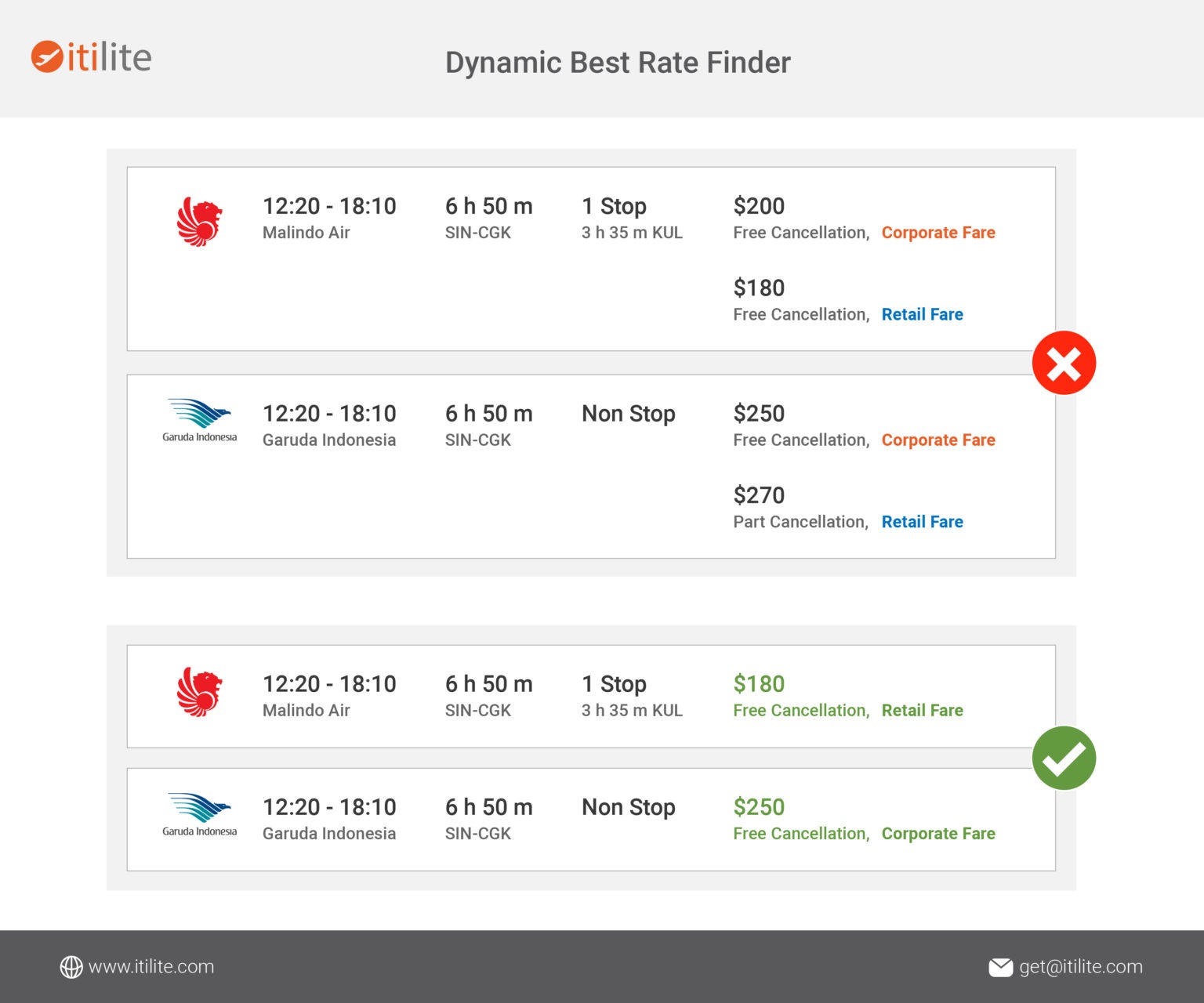Screen dimensions: 1204x1003
Task: Visit www.itilite.com in the footer
Action: point(151,966)
